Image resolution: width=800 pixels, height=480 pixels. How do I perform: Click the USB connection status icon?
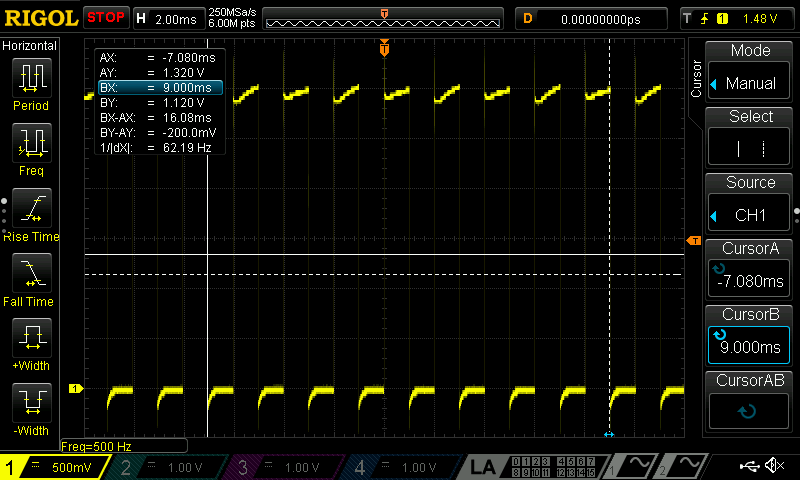(x=749, y=466)
